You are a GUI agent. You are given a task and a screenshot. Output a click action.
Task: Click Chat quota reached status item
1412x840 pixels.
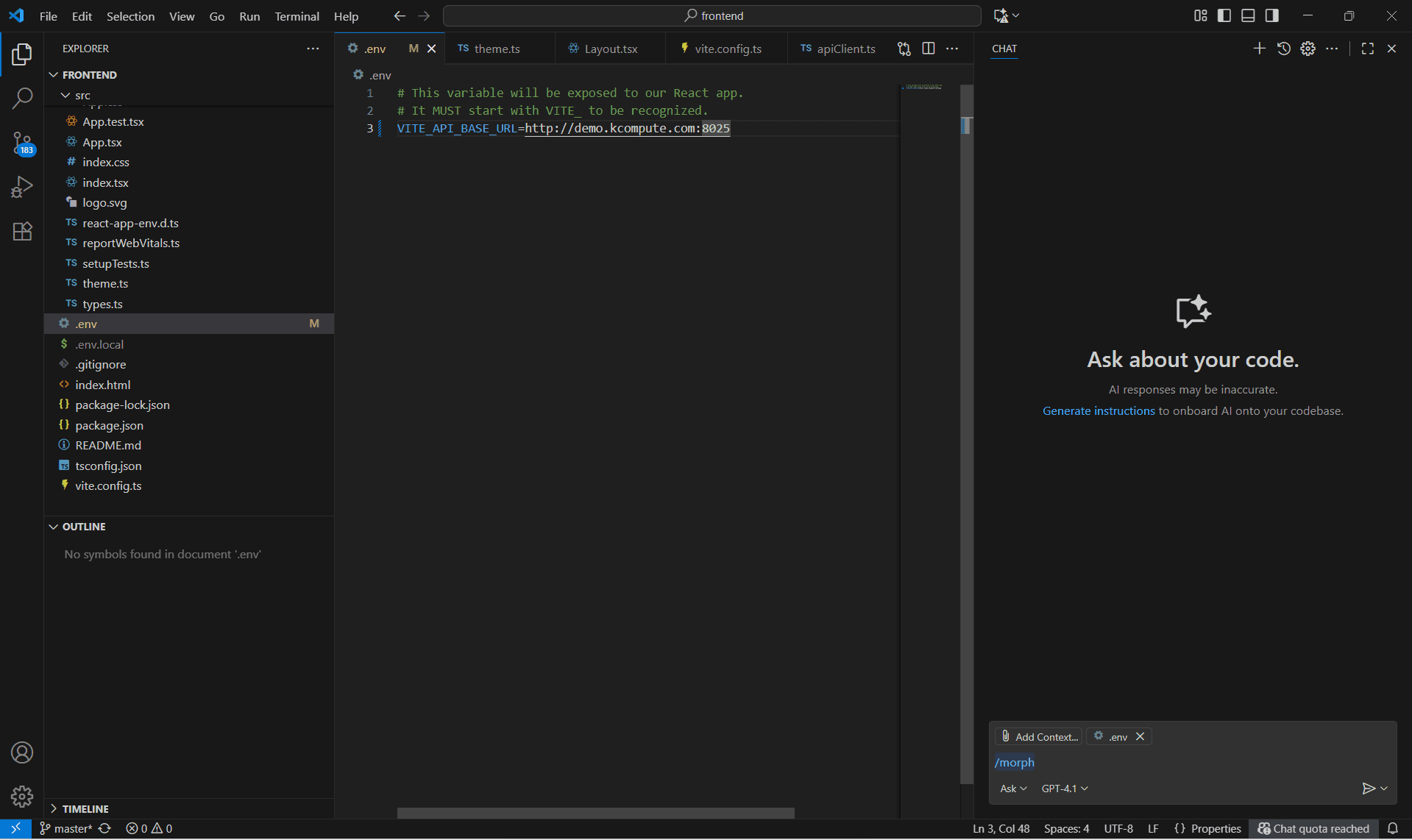(x=1313, y=829)
